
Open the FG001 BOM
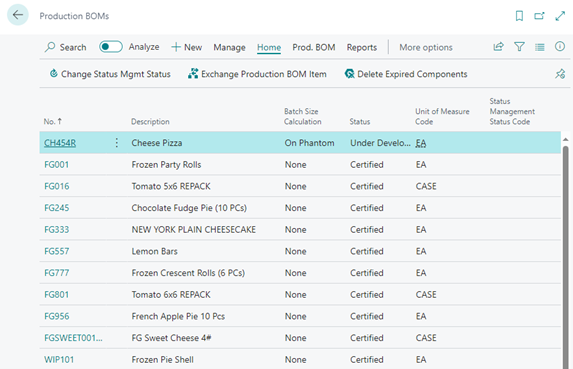click(x=56, y=164)
